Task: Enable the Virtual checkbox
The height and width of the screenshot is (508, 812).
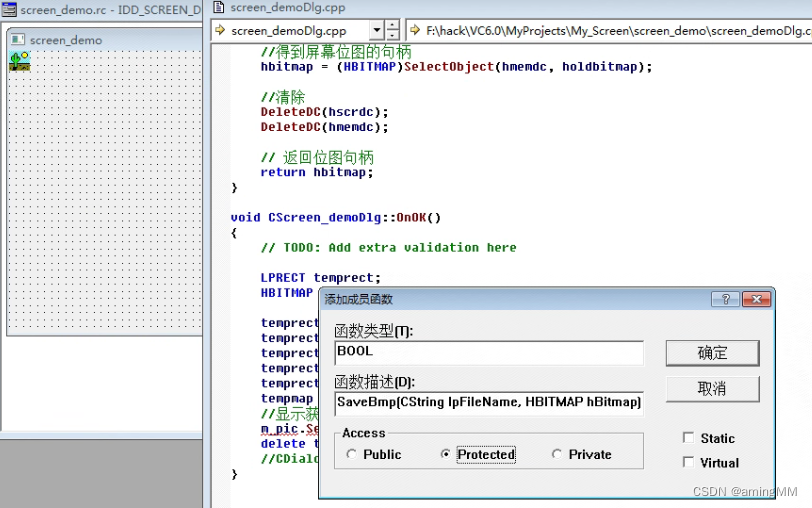Action: 688,462
